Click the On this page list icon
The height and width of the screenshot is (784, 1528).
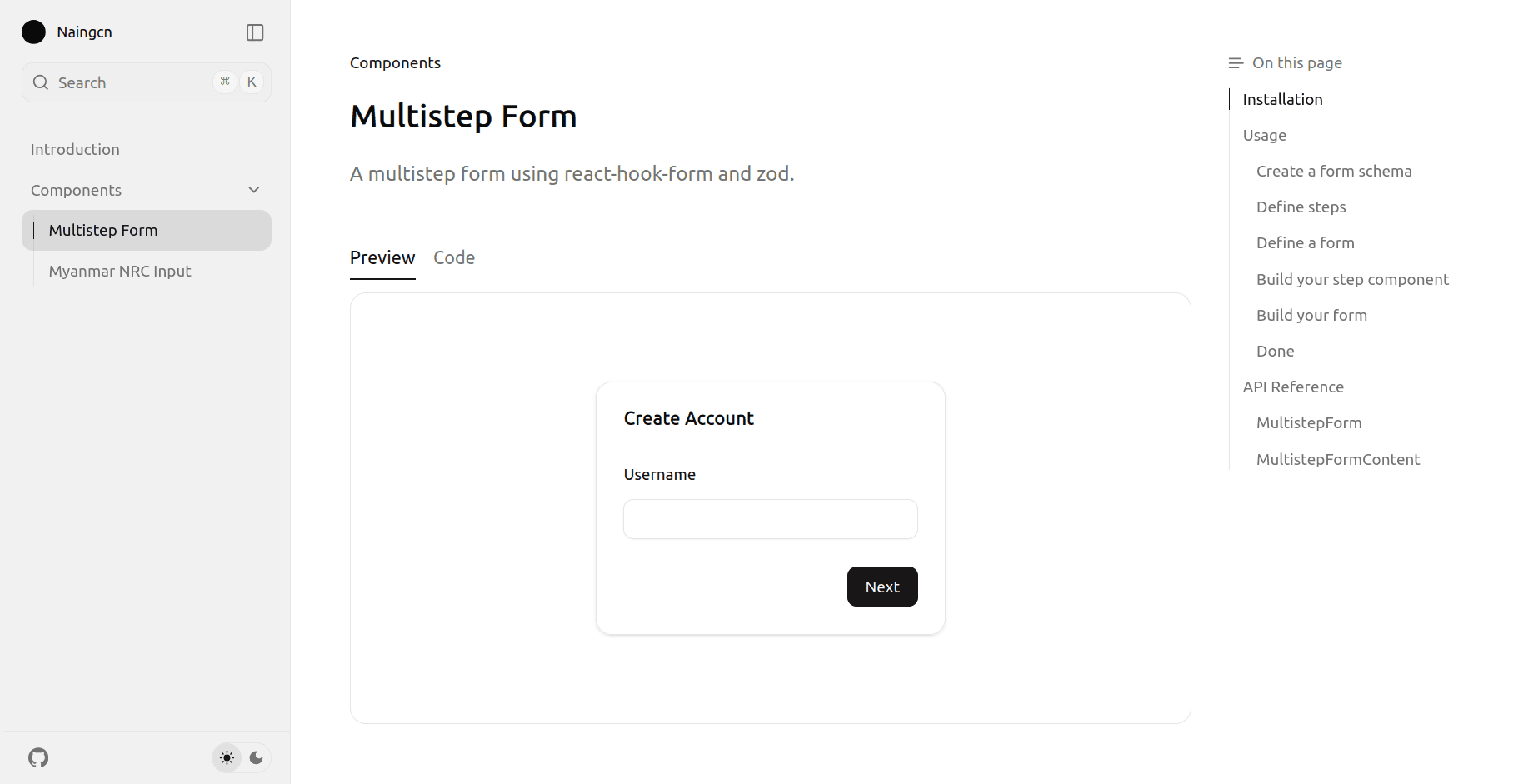pos(1236,63)
